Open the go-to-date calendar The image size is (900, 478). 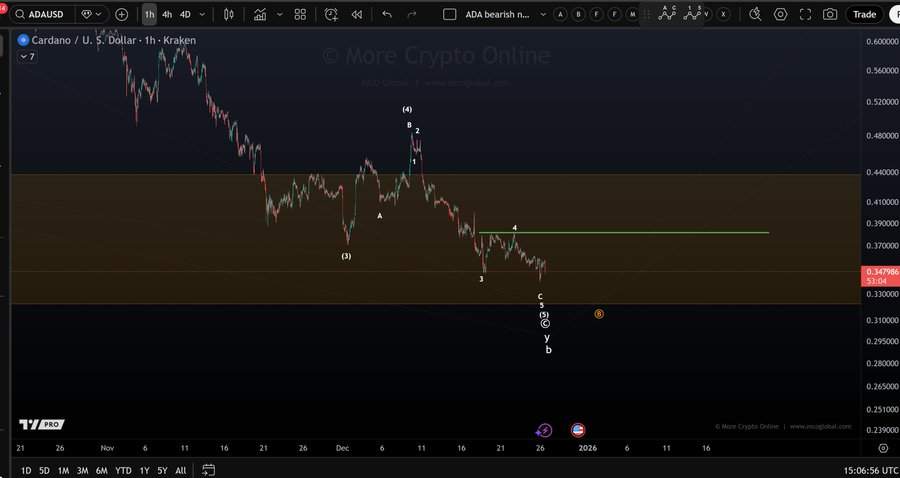208,470
